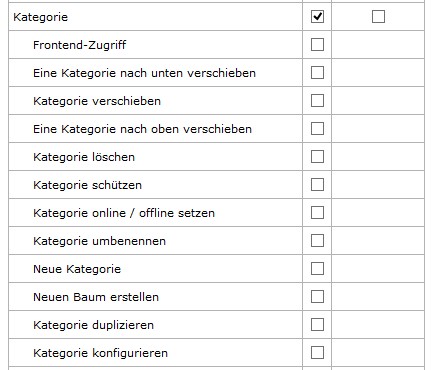433x370 pixels.
Task: Enable Eine Kategorie nach oben verschieben
Action: click(317, 128)
